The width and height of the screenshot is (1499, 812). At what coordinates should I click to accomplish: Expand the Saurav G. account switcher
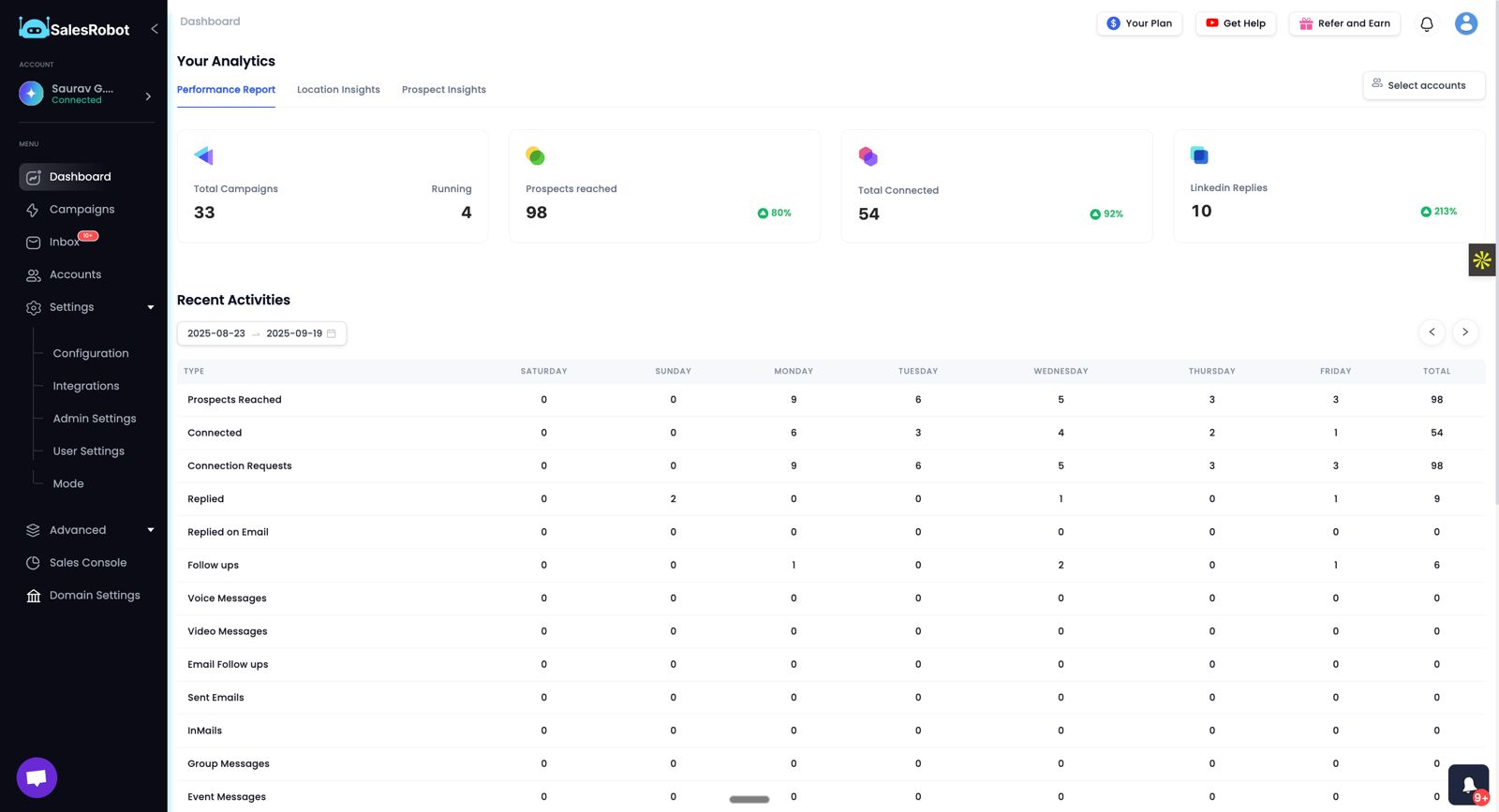(148, 96)
